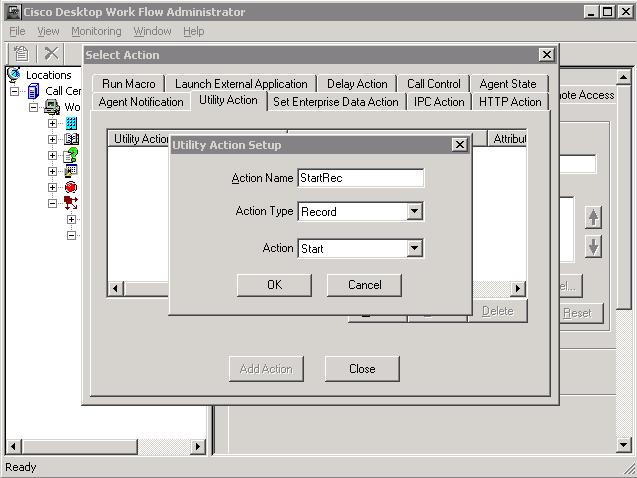
Task: Open the Help menu
Action: pos(193,31)
